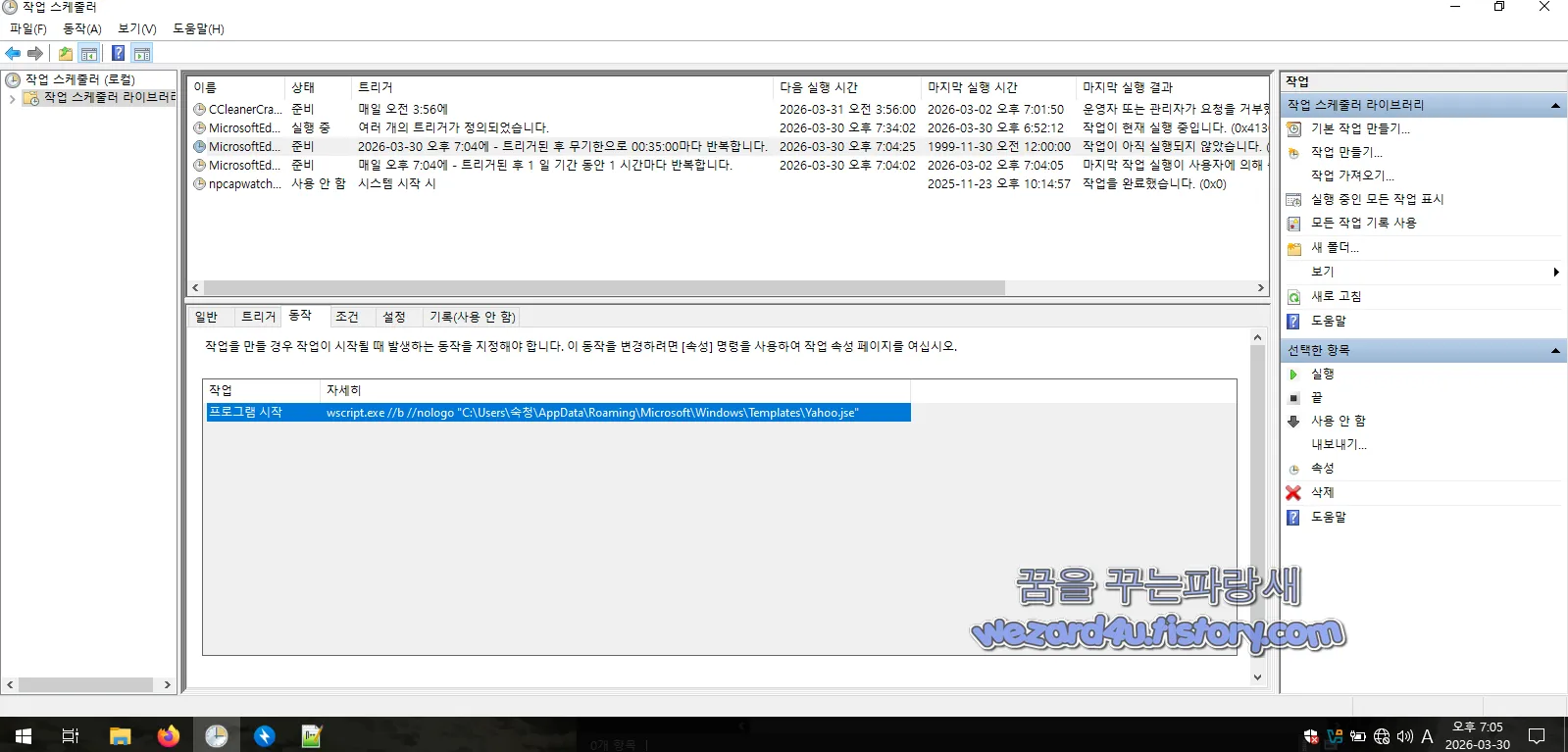The height and width of the screenshot is (752, 1568).
Task: Sort by the 트리거 column header
Action: click(x=562, y=87)
